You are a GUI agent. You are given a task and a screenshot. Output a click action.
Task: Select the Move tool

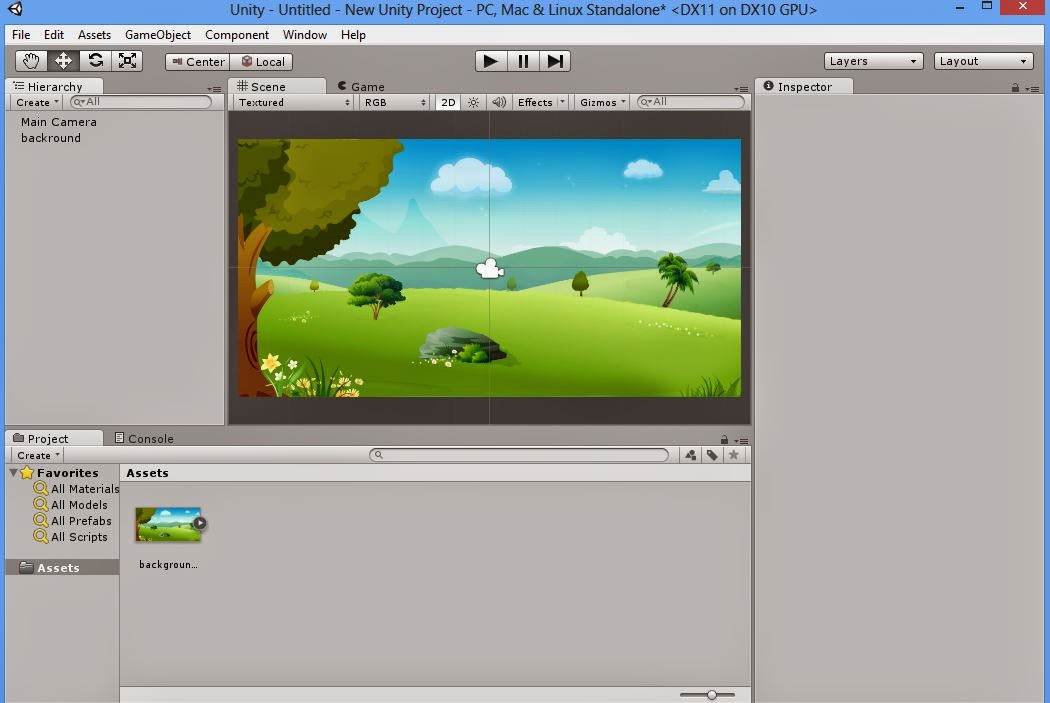coord(63,61)
